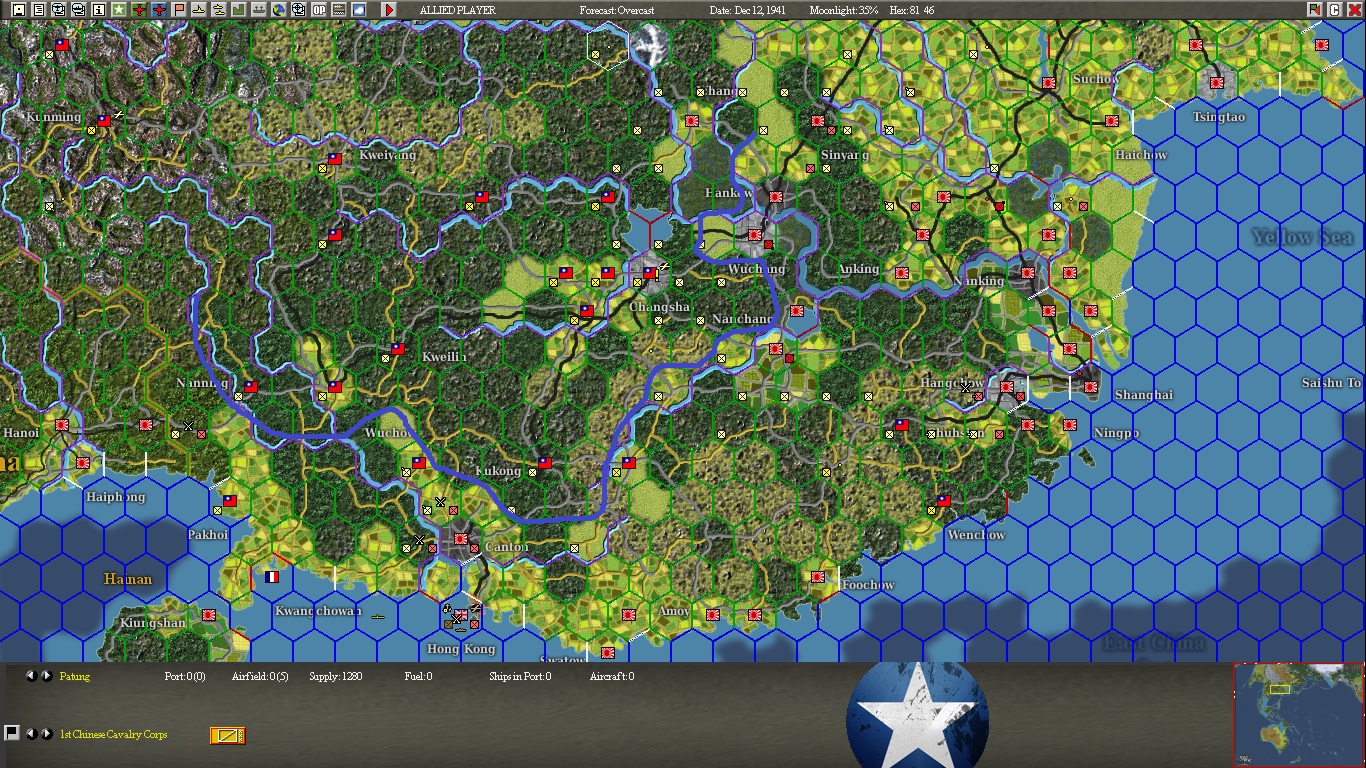Click the 'Supply: 1280' readout
Screen dimensions: 1366x768
click(336, 677)
